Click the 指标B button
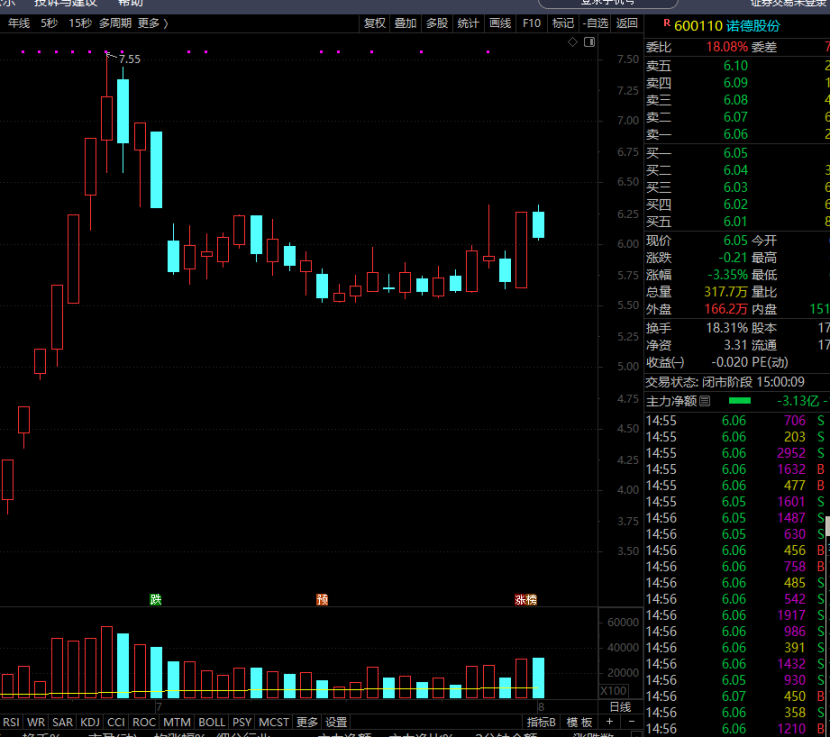 pyautogui.click(x=541, y=722)
